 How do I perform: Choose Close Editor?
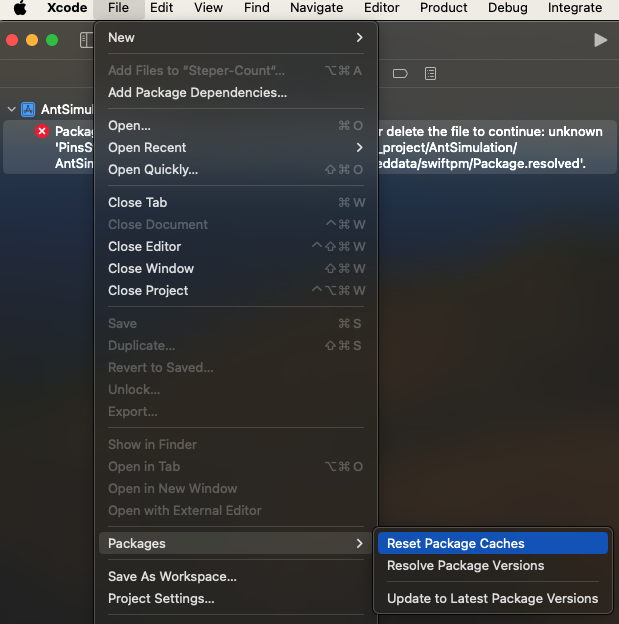(236, 247)
